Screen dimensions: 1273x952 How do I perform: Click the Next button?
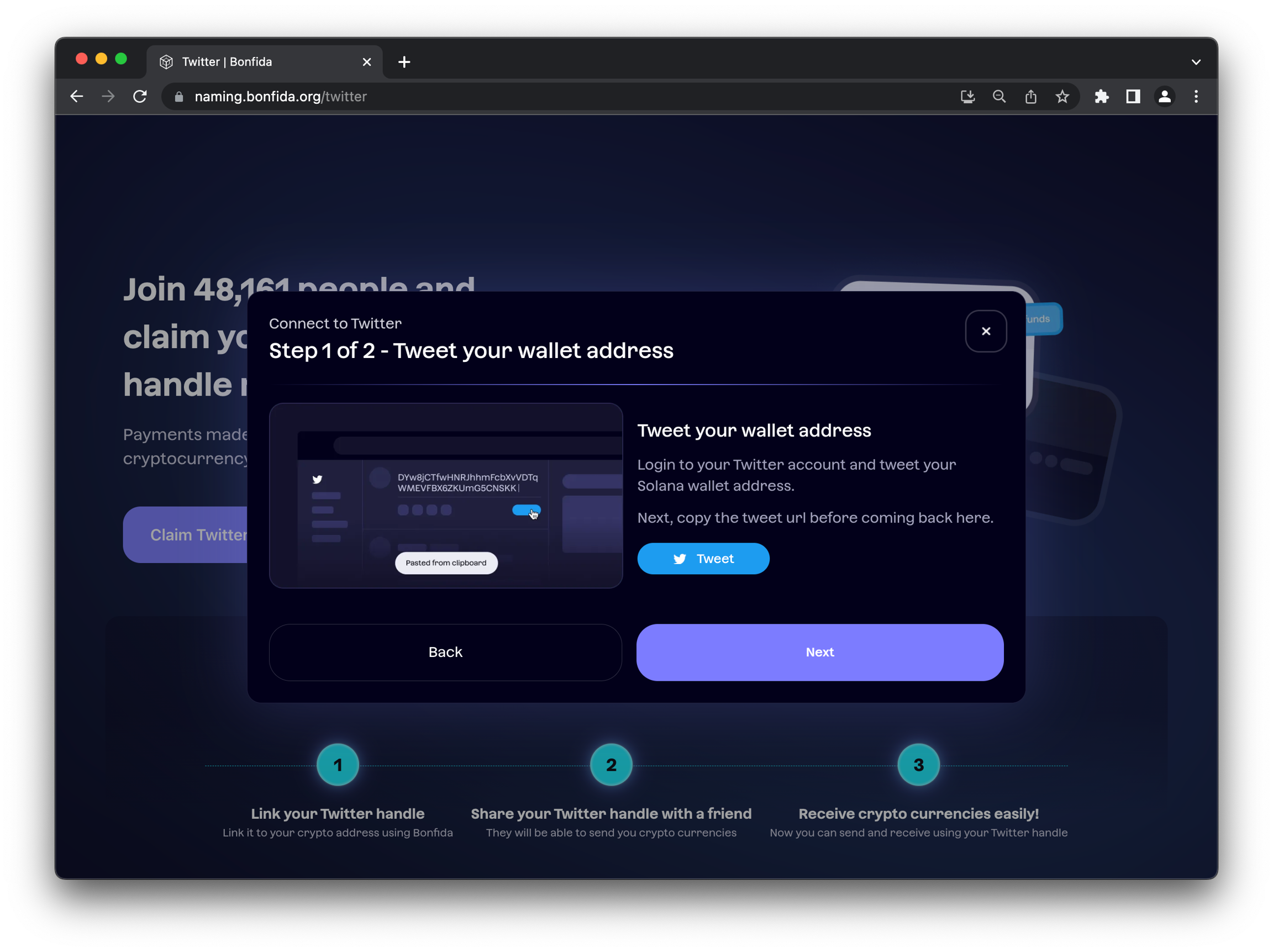tap(819, 652)
